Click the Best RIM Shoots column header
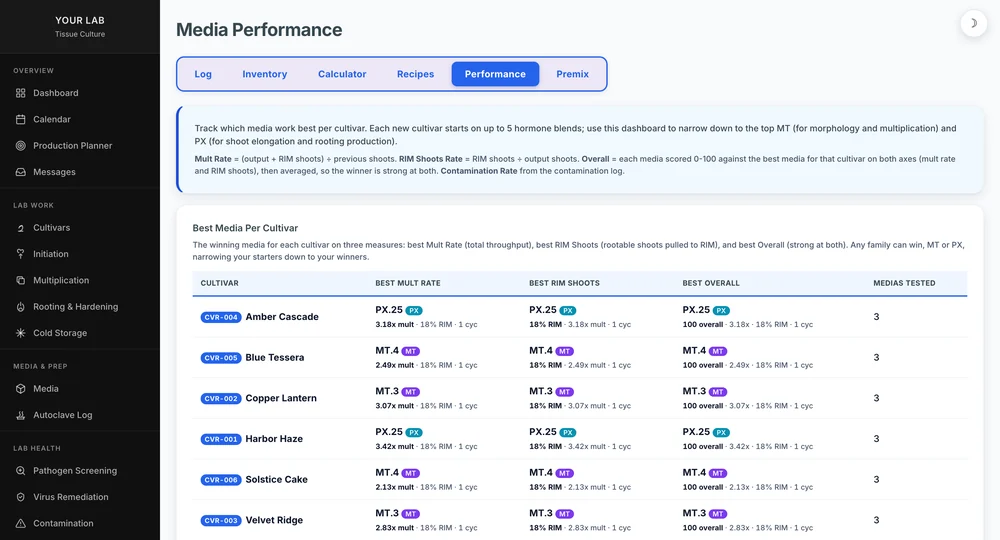 (564, 283)
